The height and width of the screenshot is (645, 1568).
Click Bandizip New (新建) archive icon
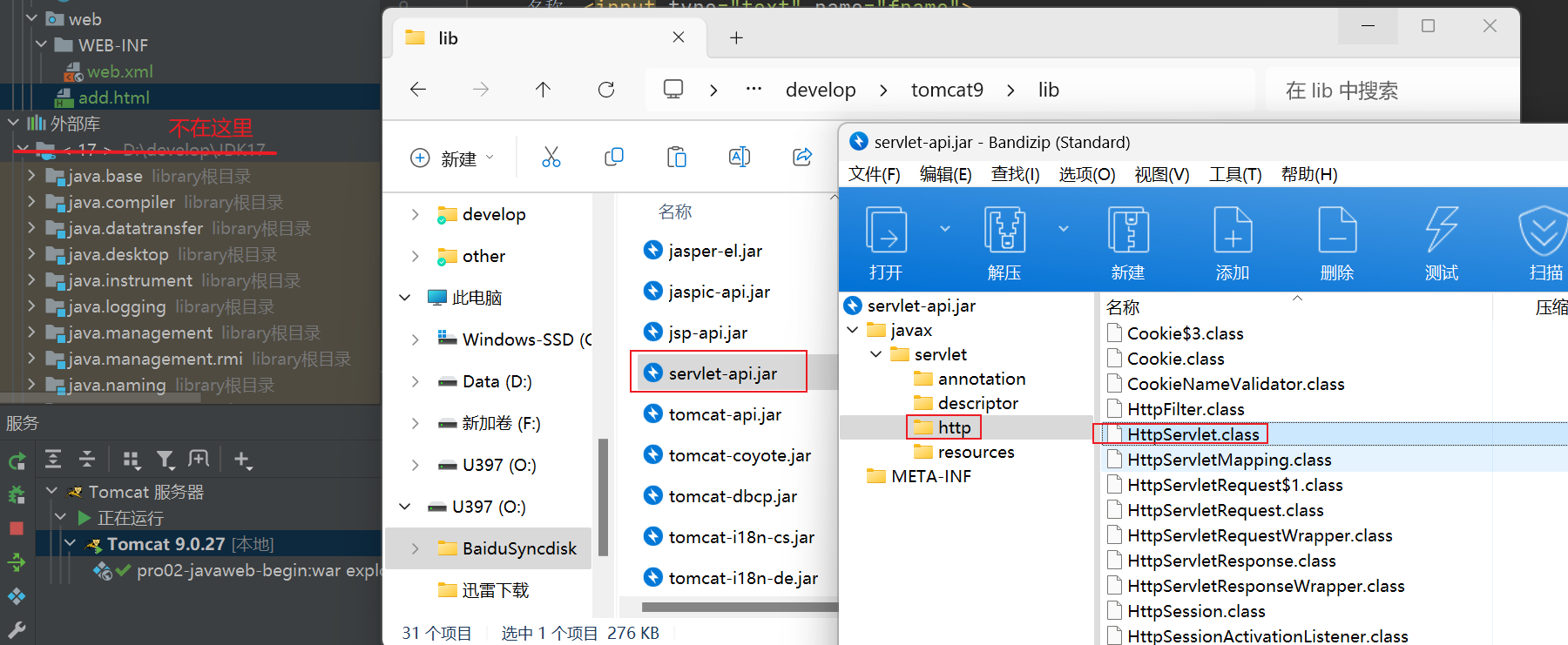pos(1128,230)
